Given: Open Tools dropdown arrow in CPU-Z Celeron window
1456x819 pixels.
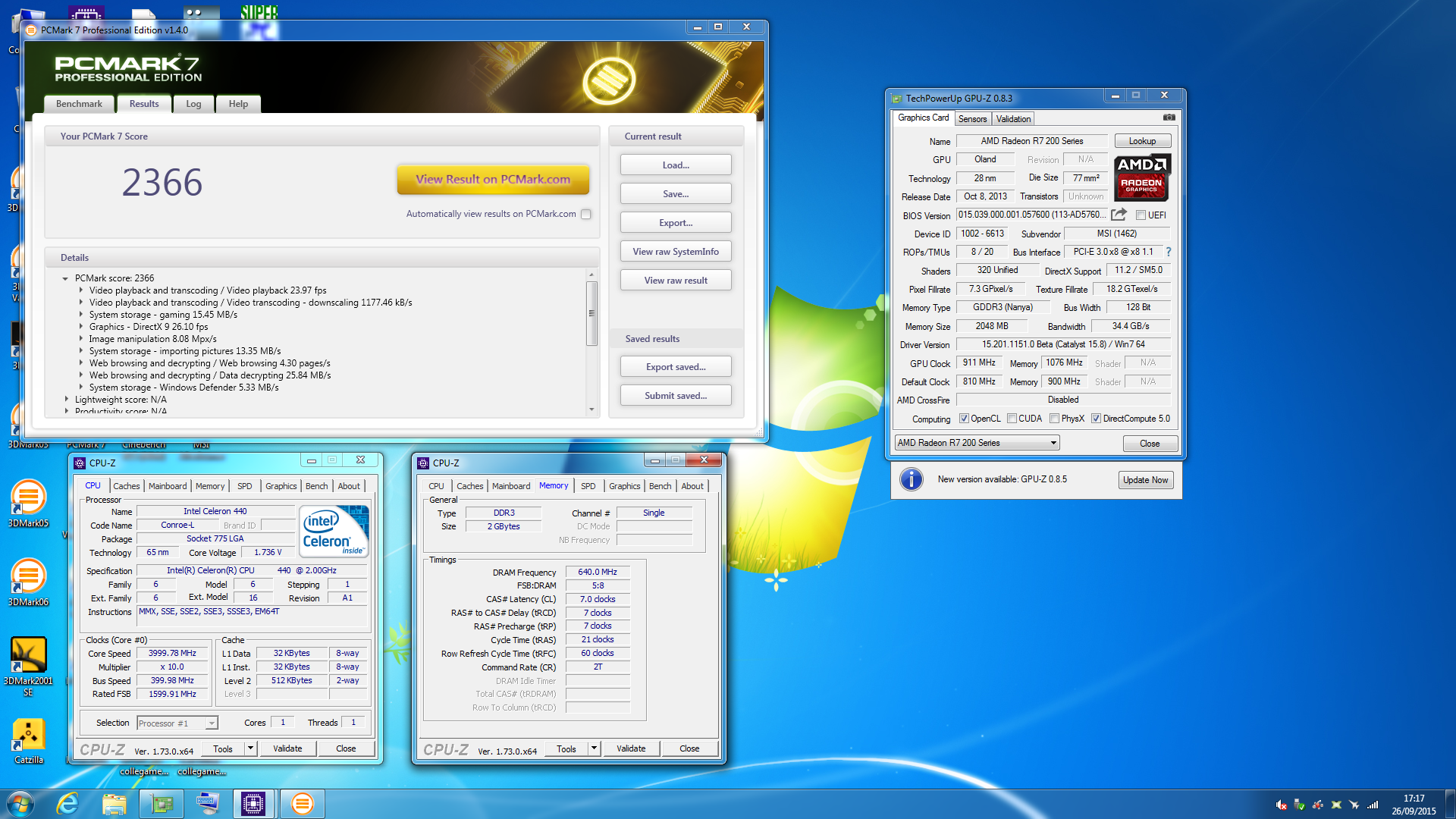Looking at the screenshot, I should point(250,748).
